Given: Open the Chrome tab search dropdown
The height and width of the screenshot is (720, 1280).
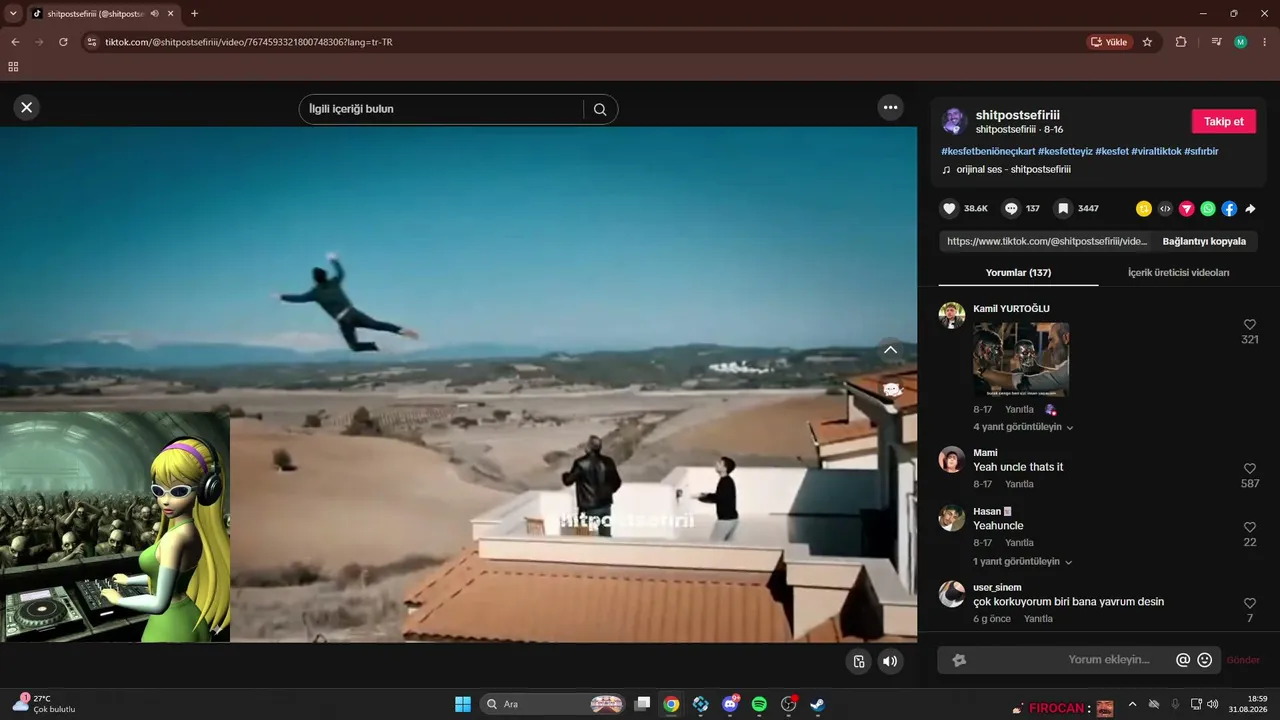Looking at the screenshot, I should [13, 14].
